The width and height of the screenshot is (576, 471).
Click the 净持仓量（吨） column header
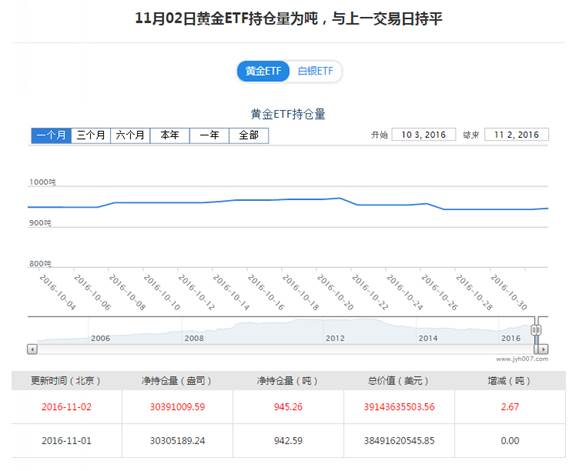pos(288,381)
